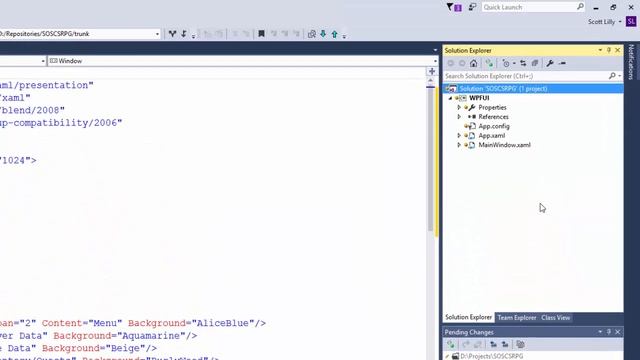640x360 pixels.
Task: Click Sync with Active Document arrows icon
Action: [523, 63]
